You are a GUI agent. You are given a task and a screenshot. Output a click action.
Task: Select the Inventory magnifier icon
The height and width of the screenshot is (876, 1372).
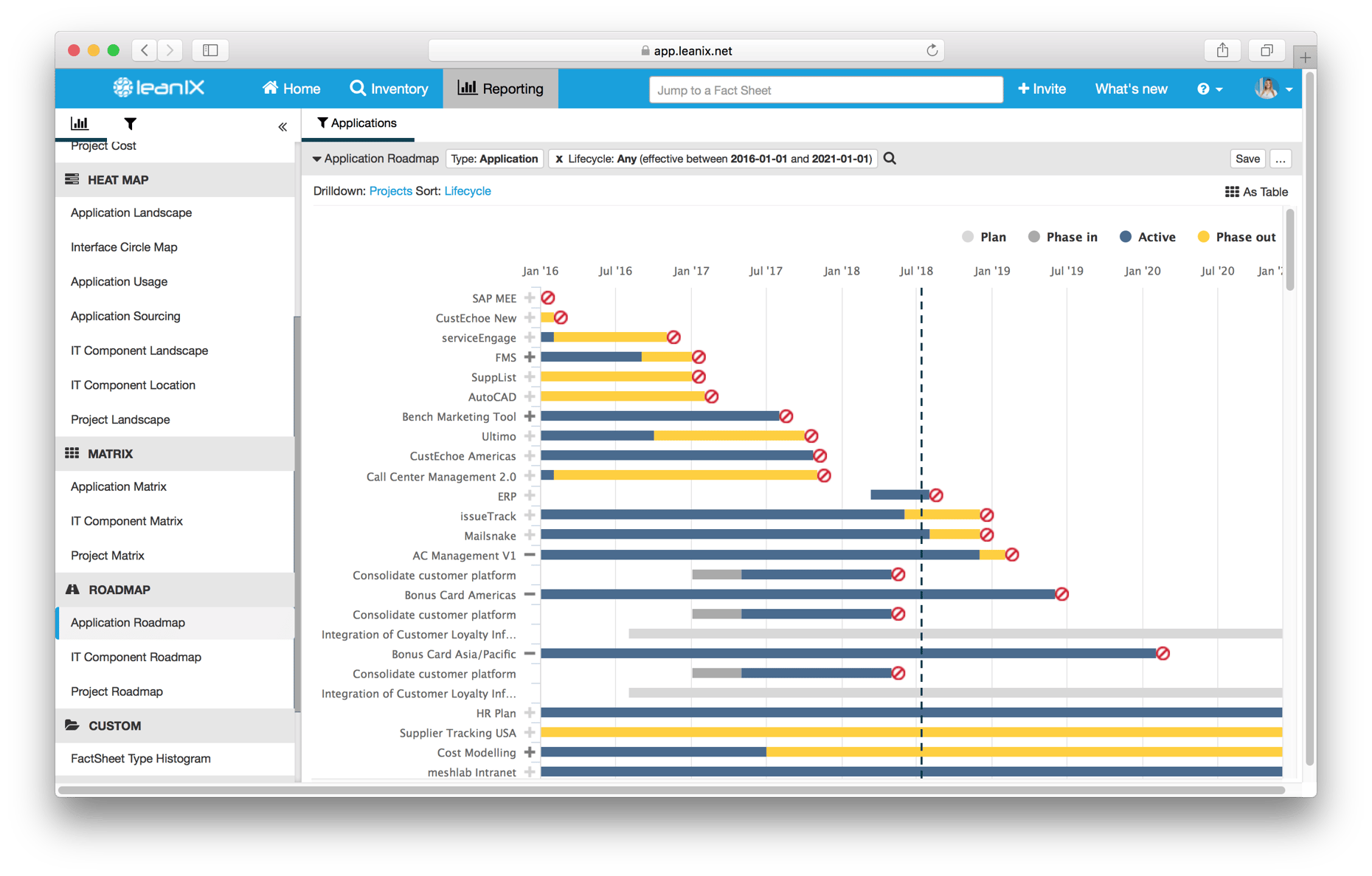358,88
